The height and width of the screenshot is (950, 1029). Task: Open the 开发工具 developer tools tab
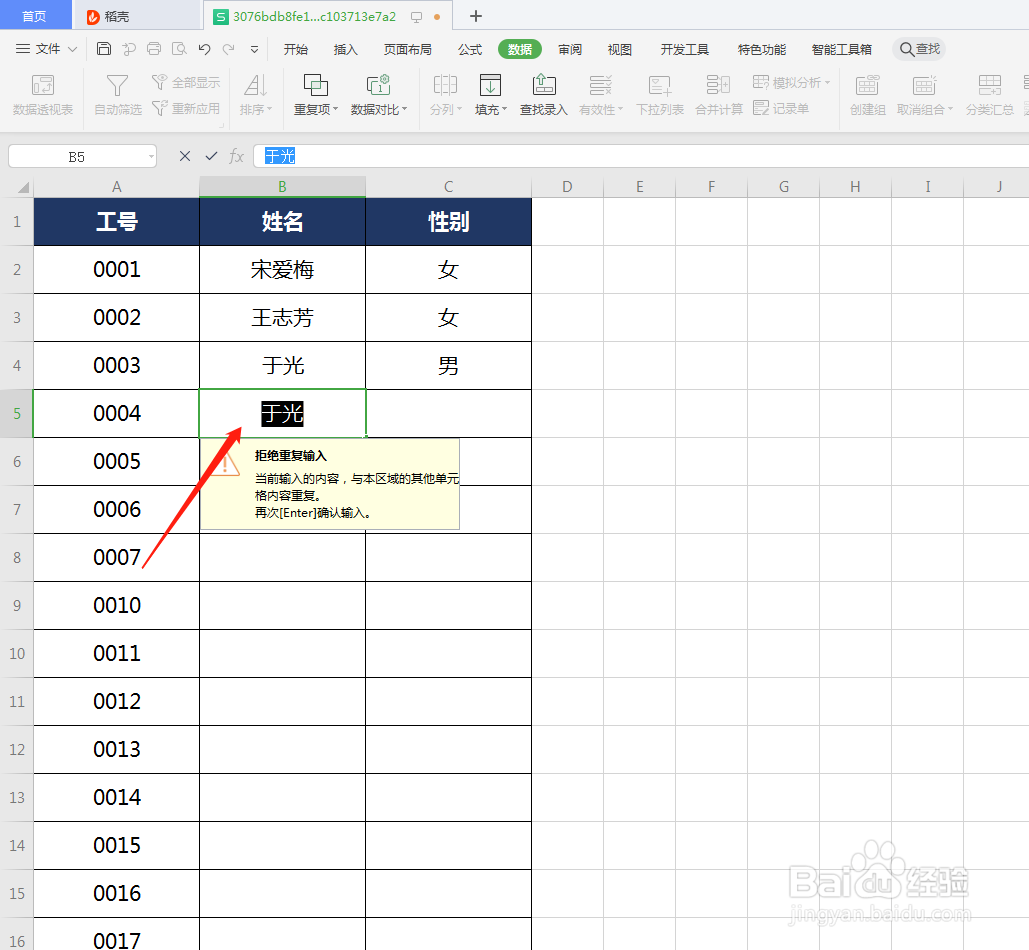pos(684,49)
